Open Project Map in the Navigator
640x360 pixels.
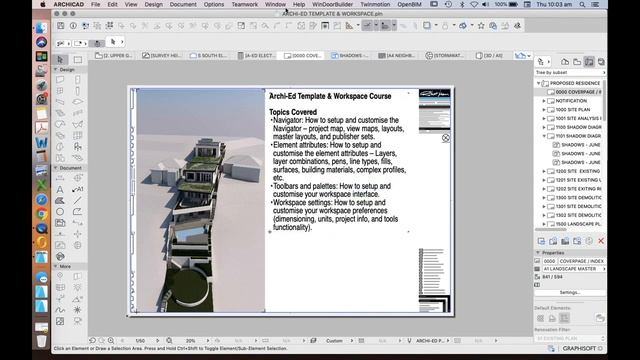coord(565,62)
